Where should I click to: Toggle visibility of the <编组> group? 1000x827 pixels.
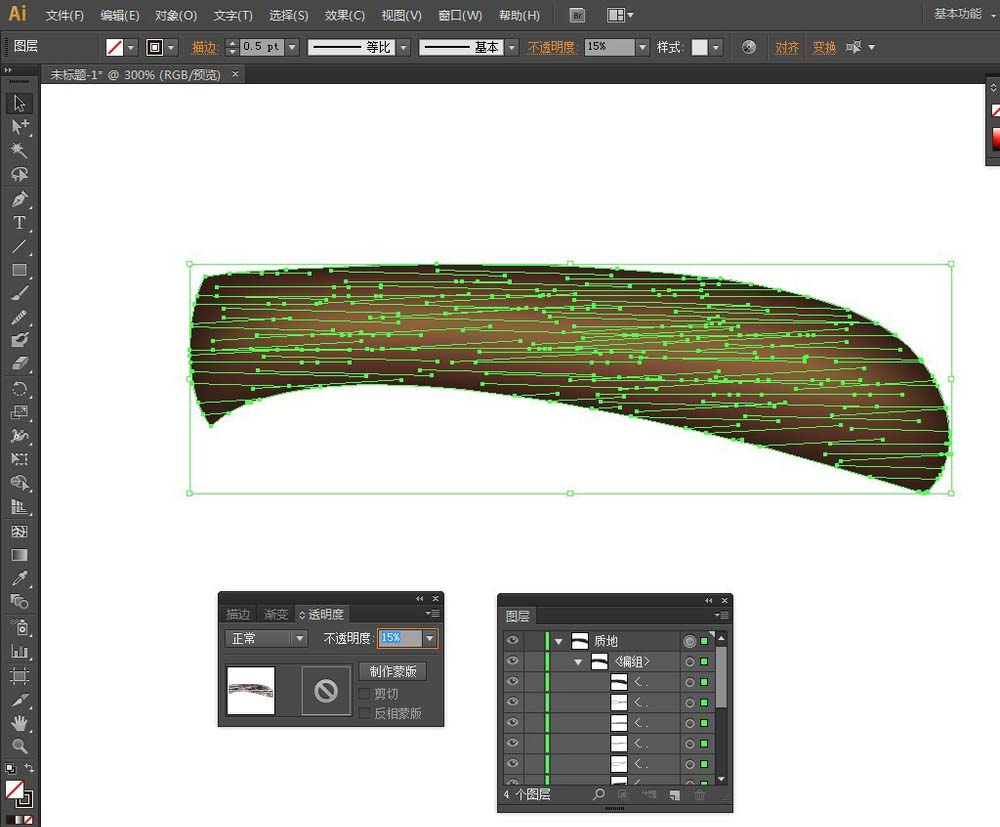(x=513, y=661)
